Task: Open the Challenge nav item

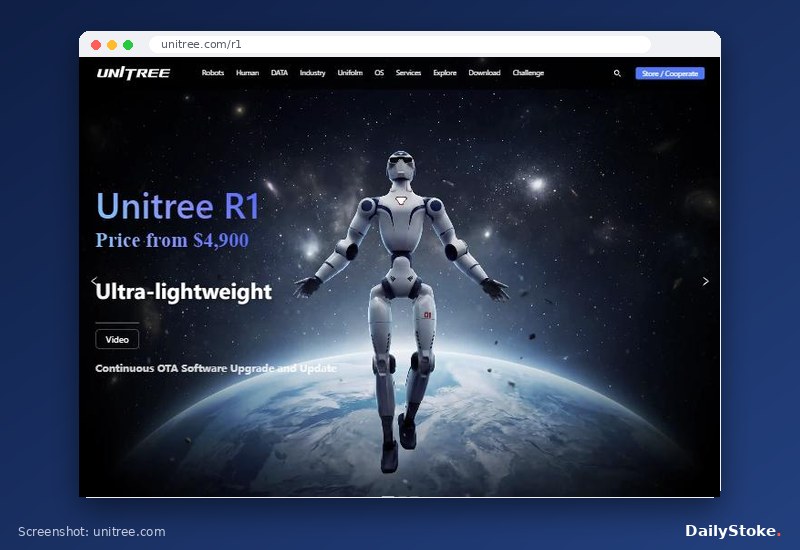Action: (x=528, y=73)
